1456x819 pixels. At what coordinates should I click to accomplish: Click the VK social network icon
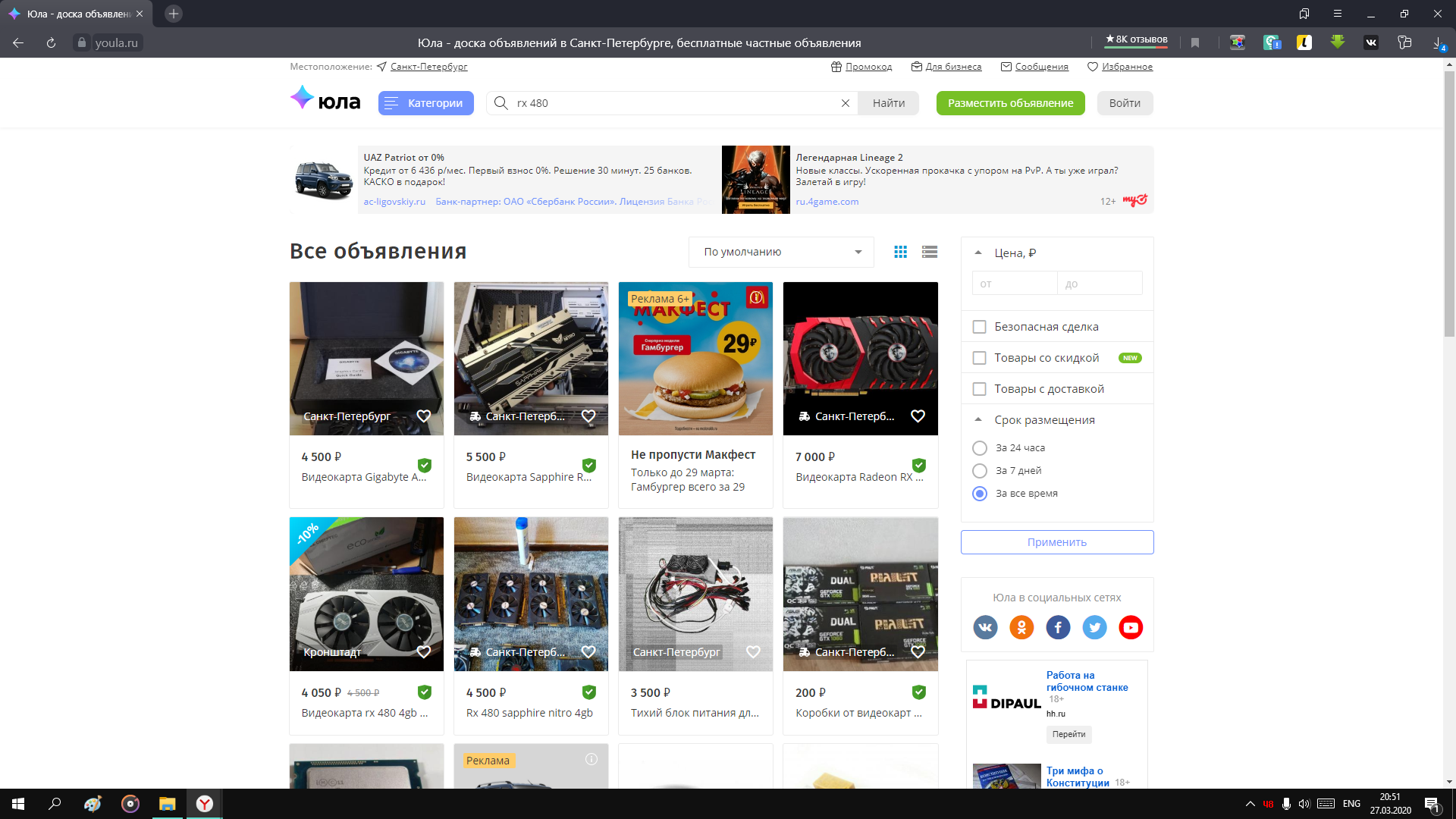[984, 627]
